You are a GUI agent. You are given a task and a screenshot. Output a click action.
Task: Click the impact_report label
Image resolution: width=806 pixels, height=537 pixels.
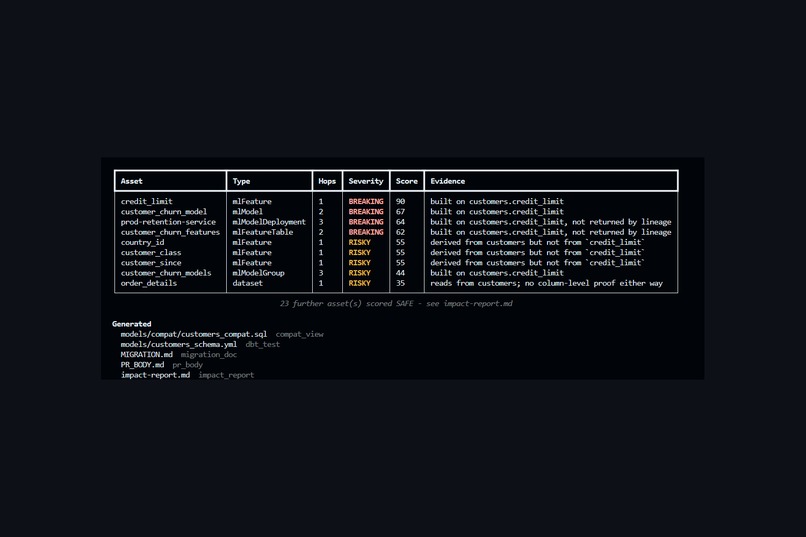click(x=226, y=375)
